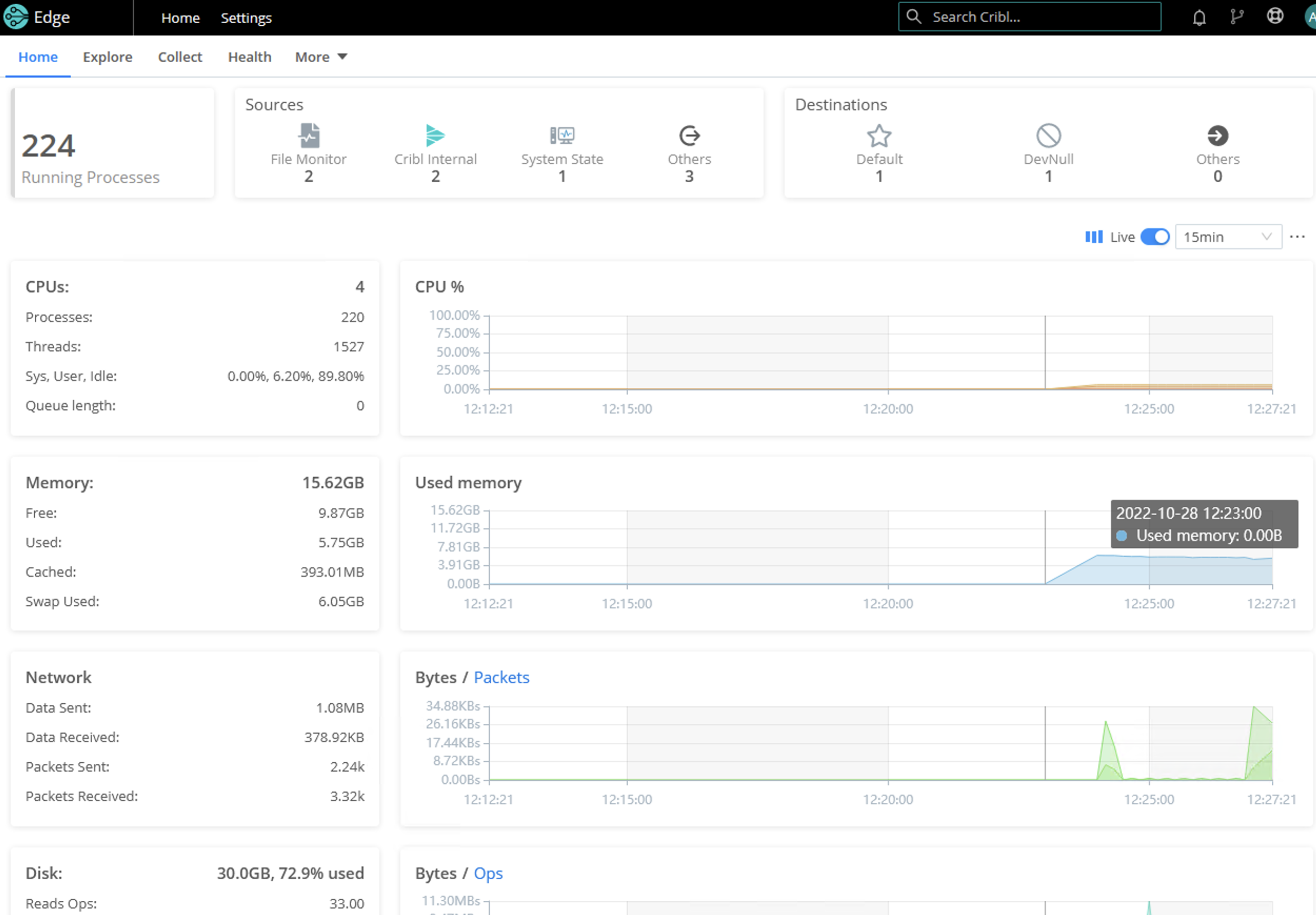
Task: Click the Packets link in network chart
Action: tap(501, 677)
